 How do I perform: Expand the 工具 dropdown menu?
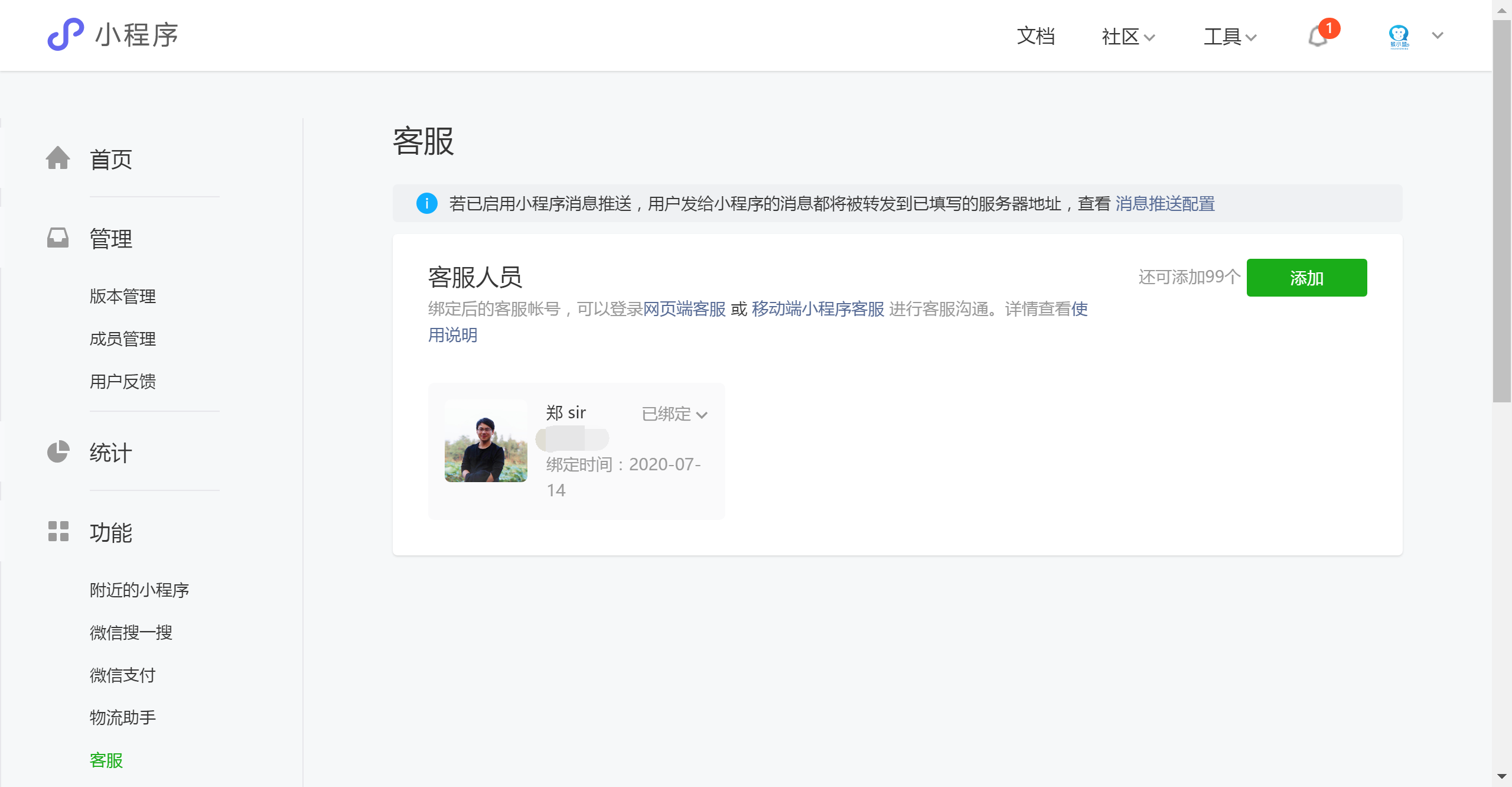coord(1230,37)
